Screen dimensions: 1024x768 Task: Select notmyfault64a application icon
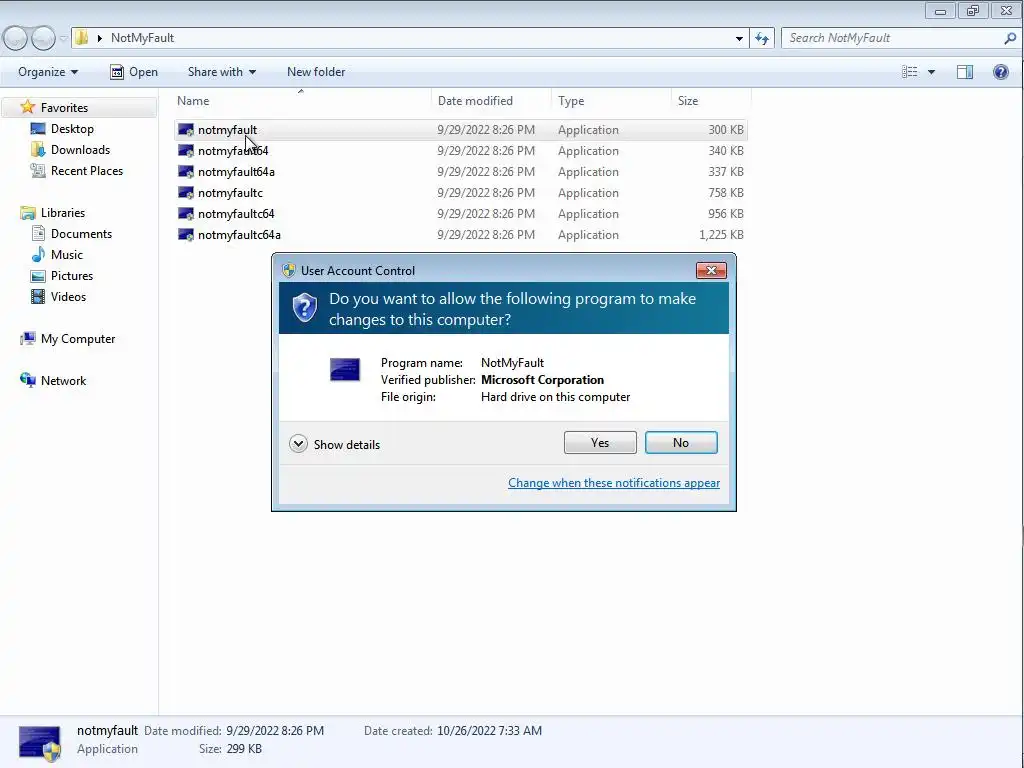tap(186, 172)
